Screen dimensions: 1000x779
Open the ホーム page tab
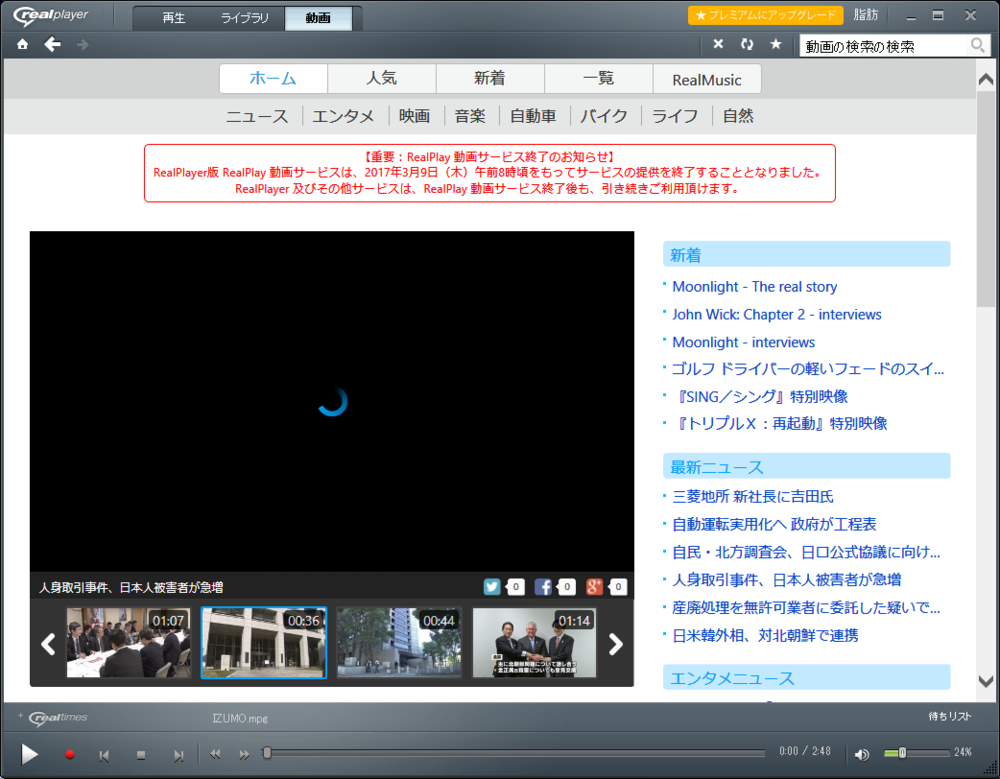(273, 78)
